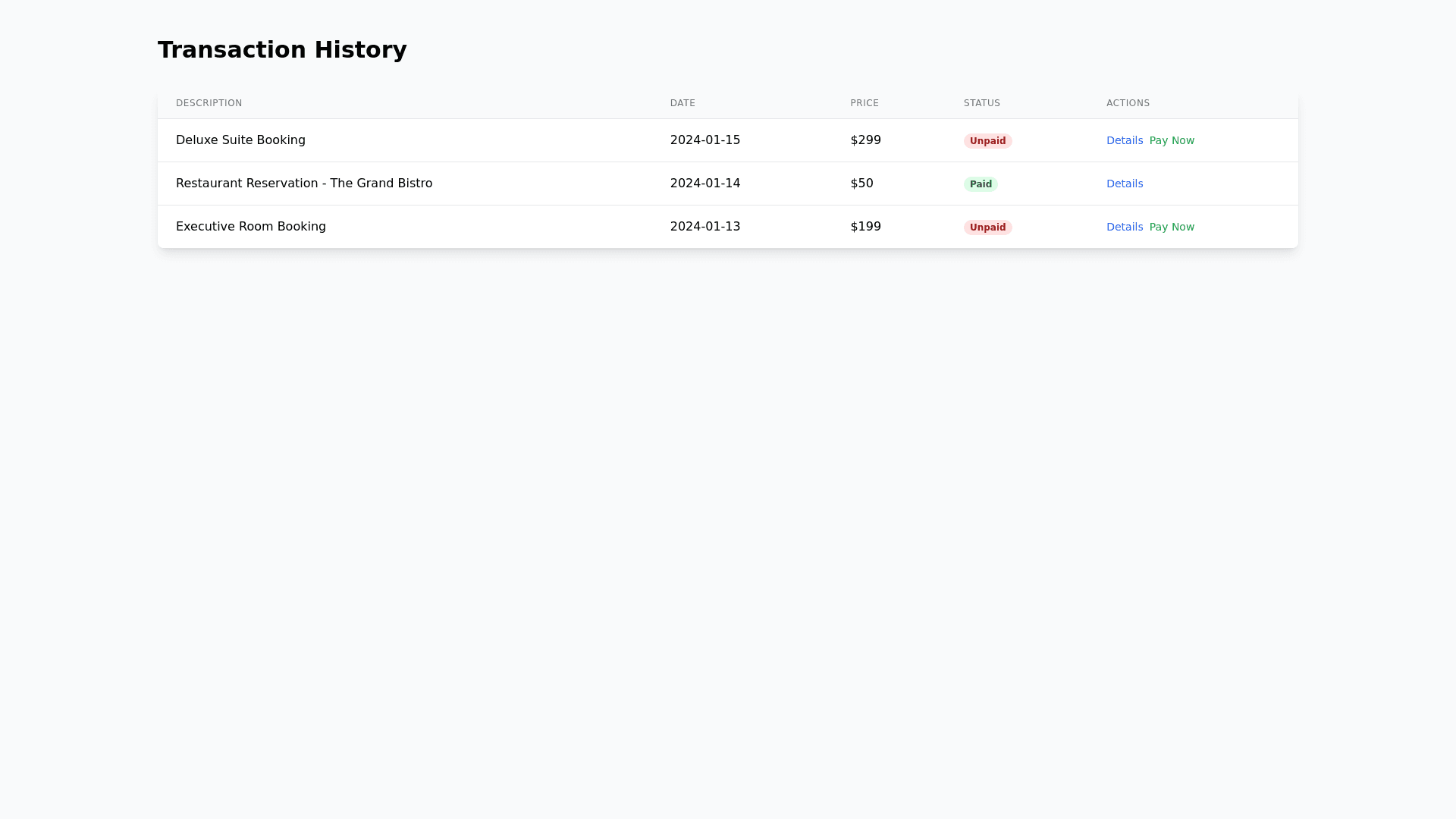This screenshot has width=1456, height=819.
Task: Click the Status column header
Action: click(x=981, y=103)
